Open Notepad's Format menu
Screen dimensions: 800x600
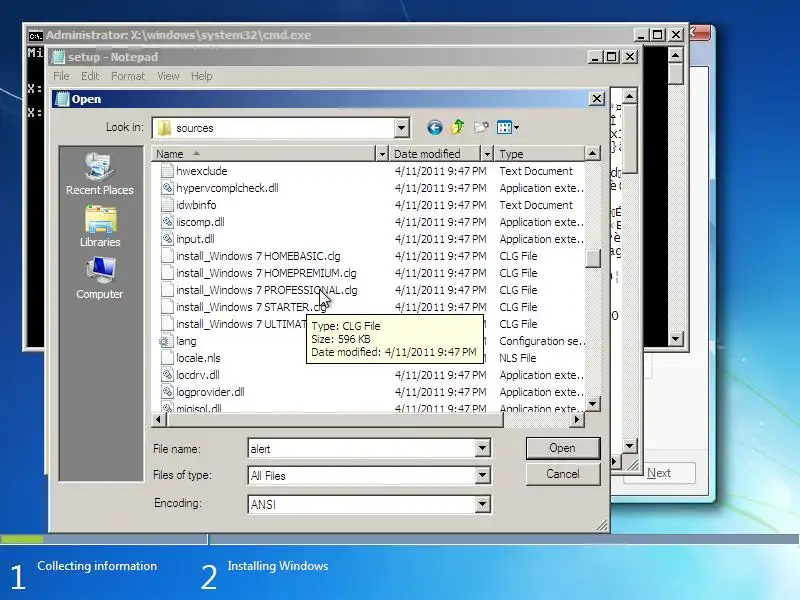coord(128,76)
